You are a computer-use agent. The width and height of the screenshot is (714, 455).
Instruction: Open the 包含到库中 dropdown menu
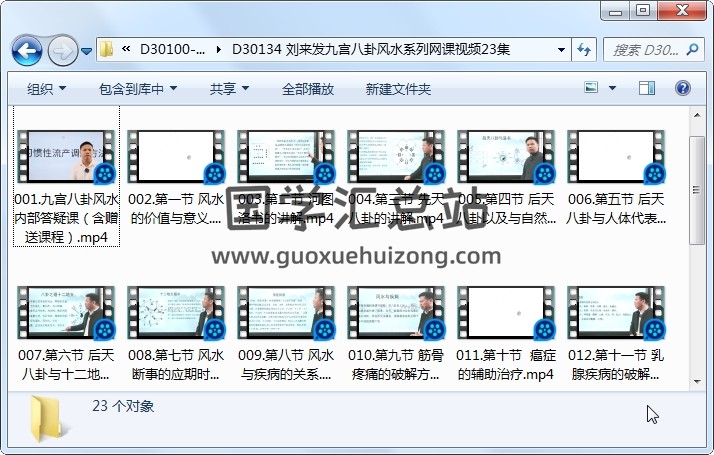[x=138, y=89]
